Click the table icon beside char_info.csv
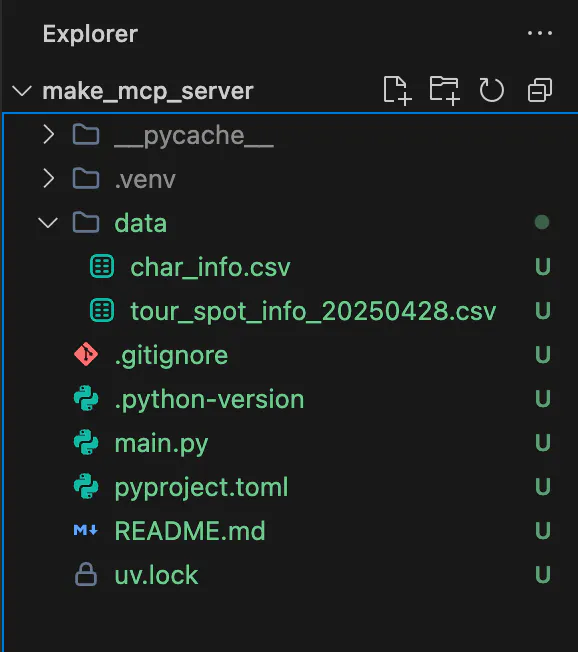Screen dimensions: 578x652 (102, 266)
